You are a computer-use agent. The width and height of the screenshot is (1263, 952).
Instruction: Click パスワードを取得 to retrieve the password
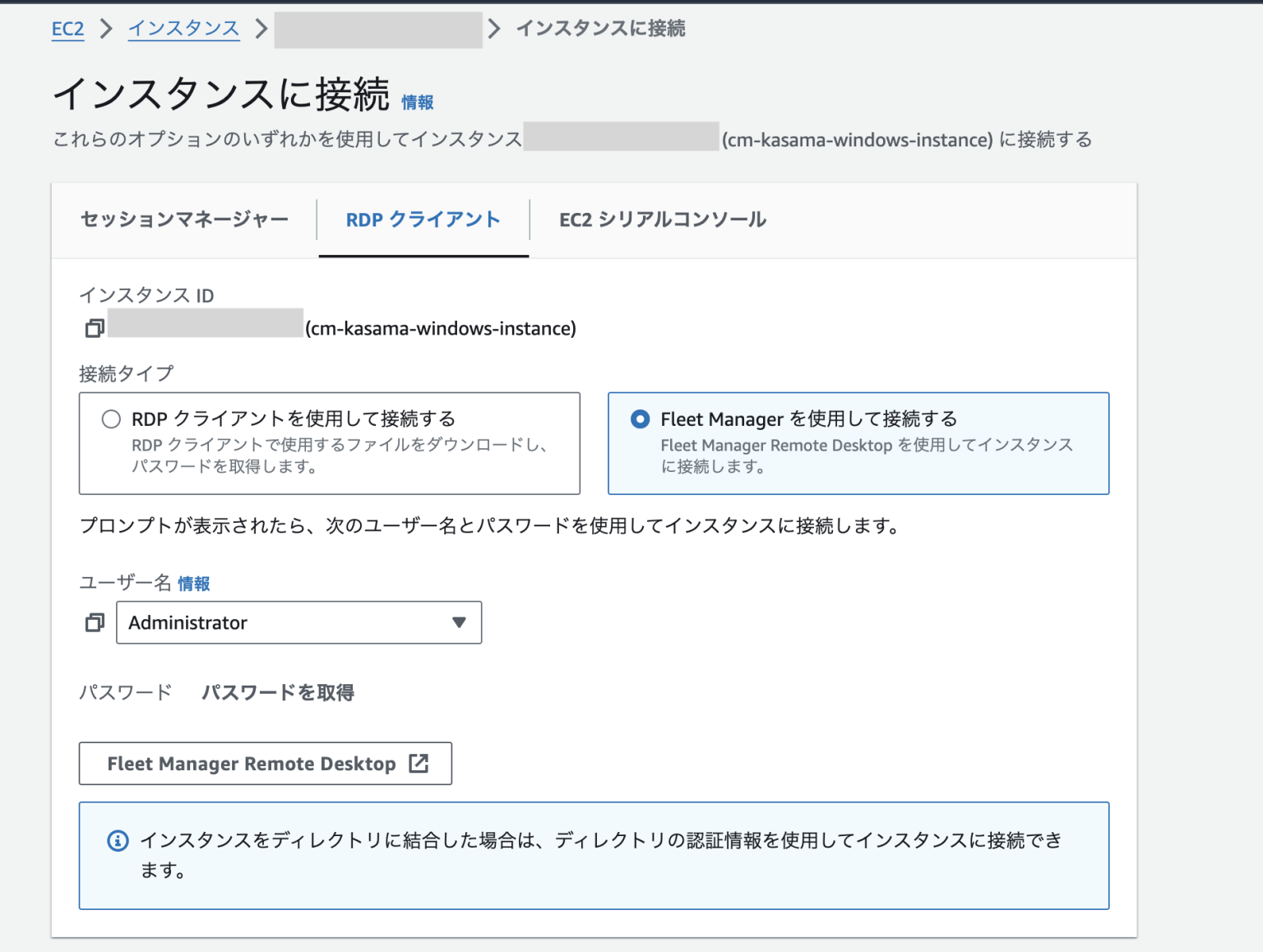[x=277, y=693]
